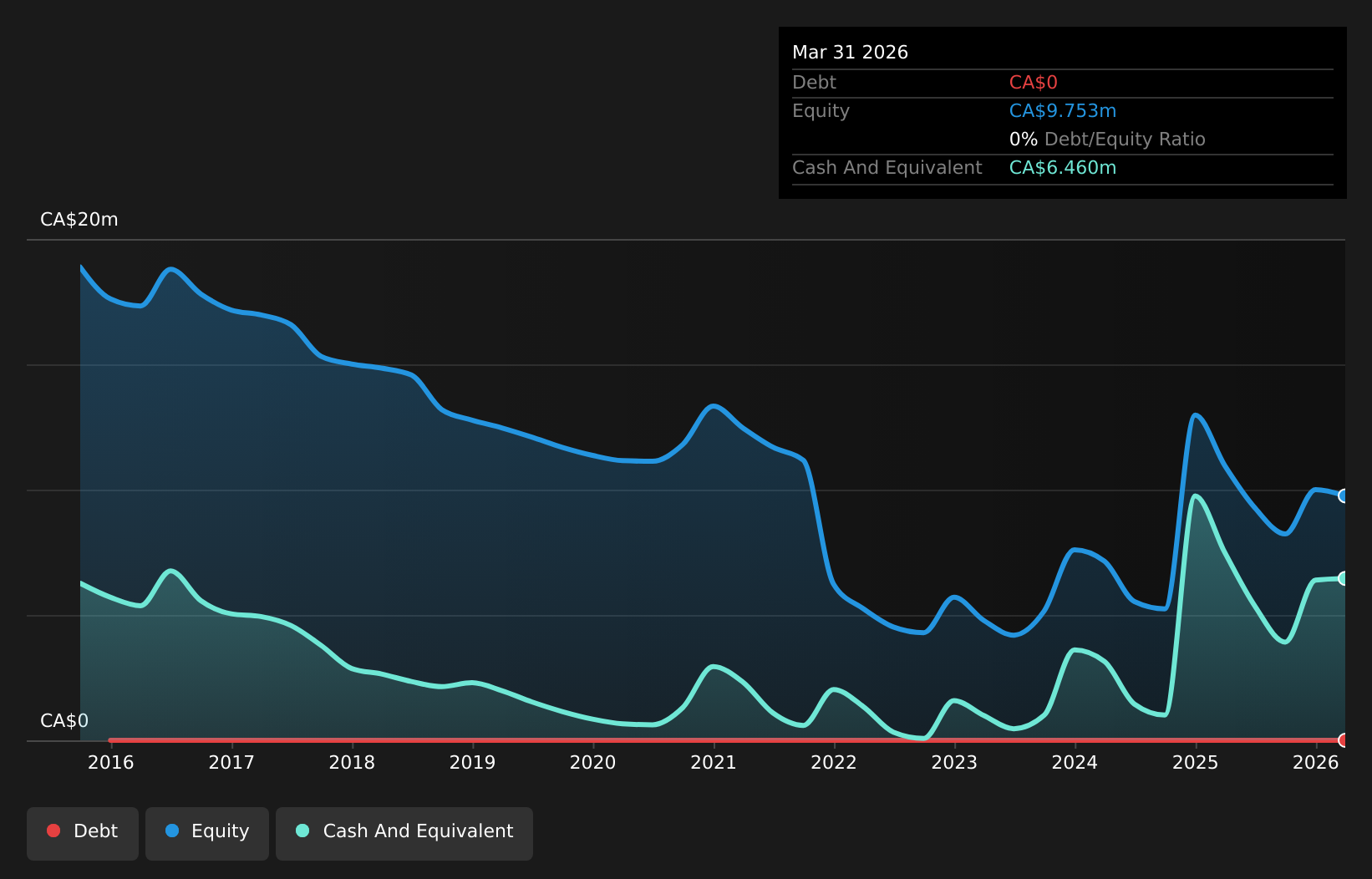1372x879 pixels.
Task: Click the 2016 x-axis label
Action: 111,762
